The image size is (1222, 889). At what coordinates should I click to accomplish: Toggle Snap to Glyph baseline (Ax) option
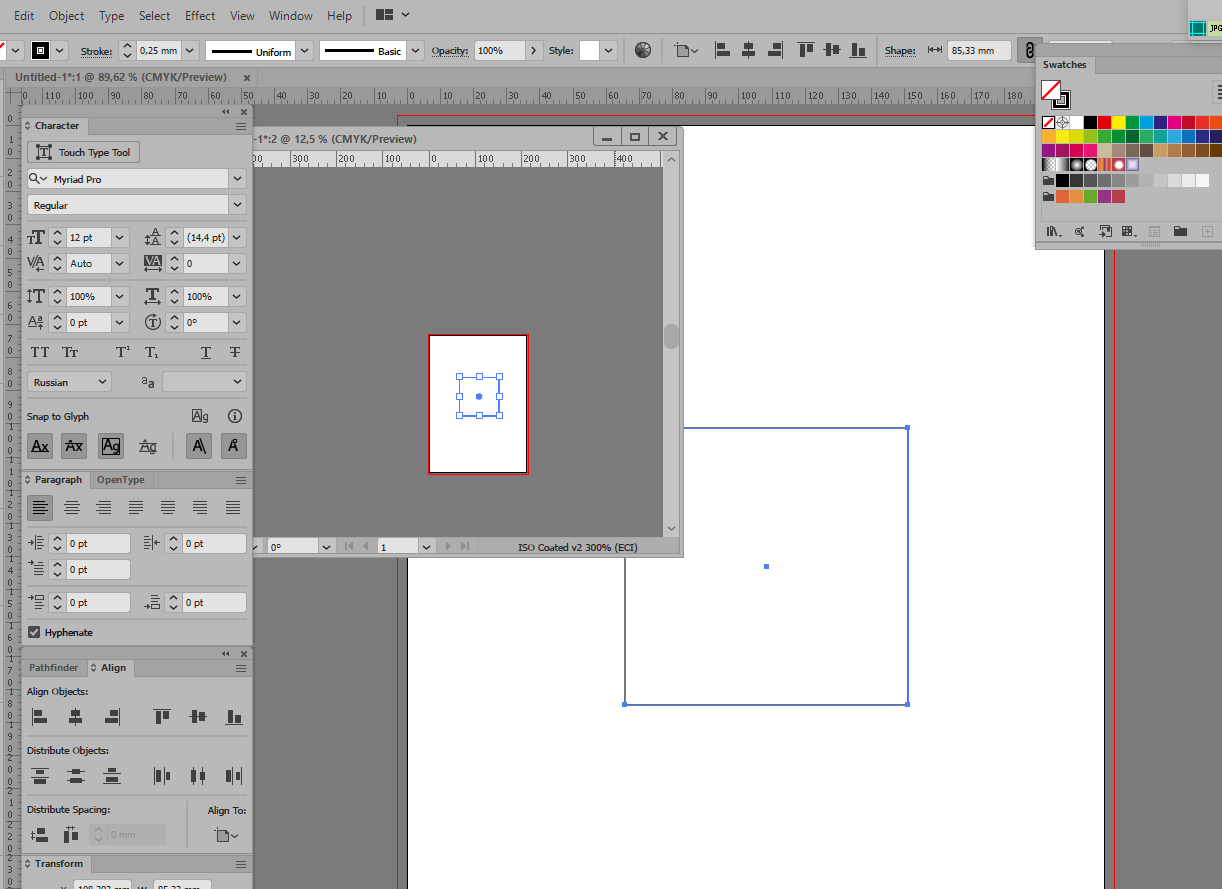(40, 446)
